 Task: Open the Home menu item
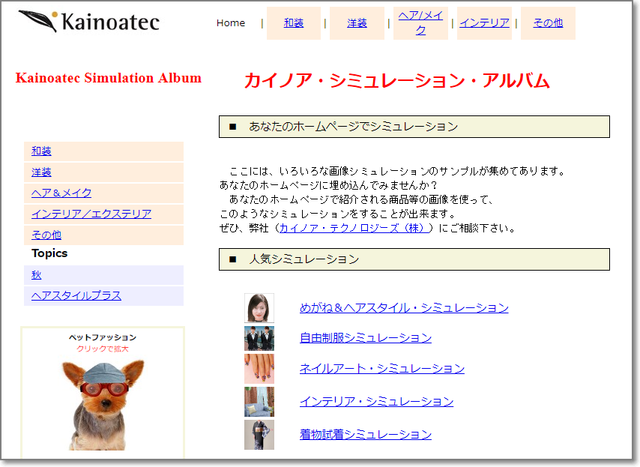click(x=230, y=23)
